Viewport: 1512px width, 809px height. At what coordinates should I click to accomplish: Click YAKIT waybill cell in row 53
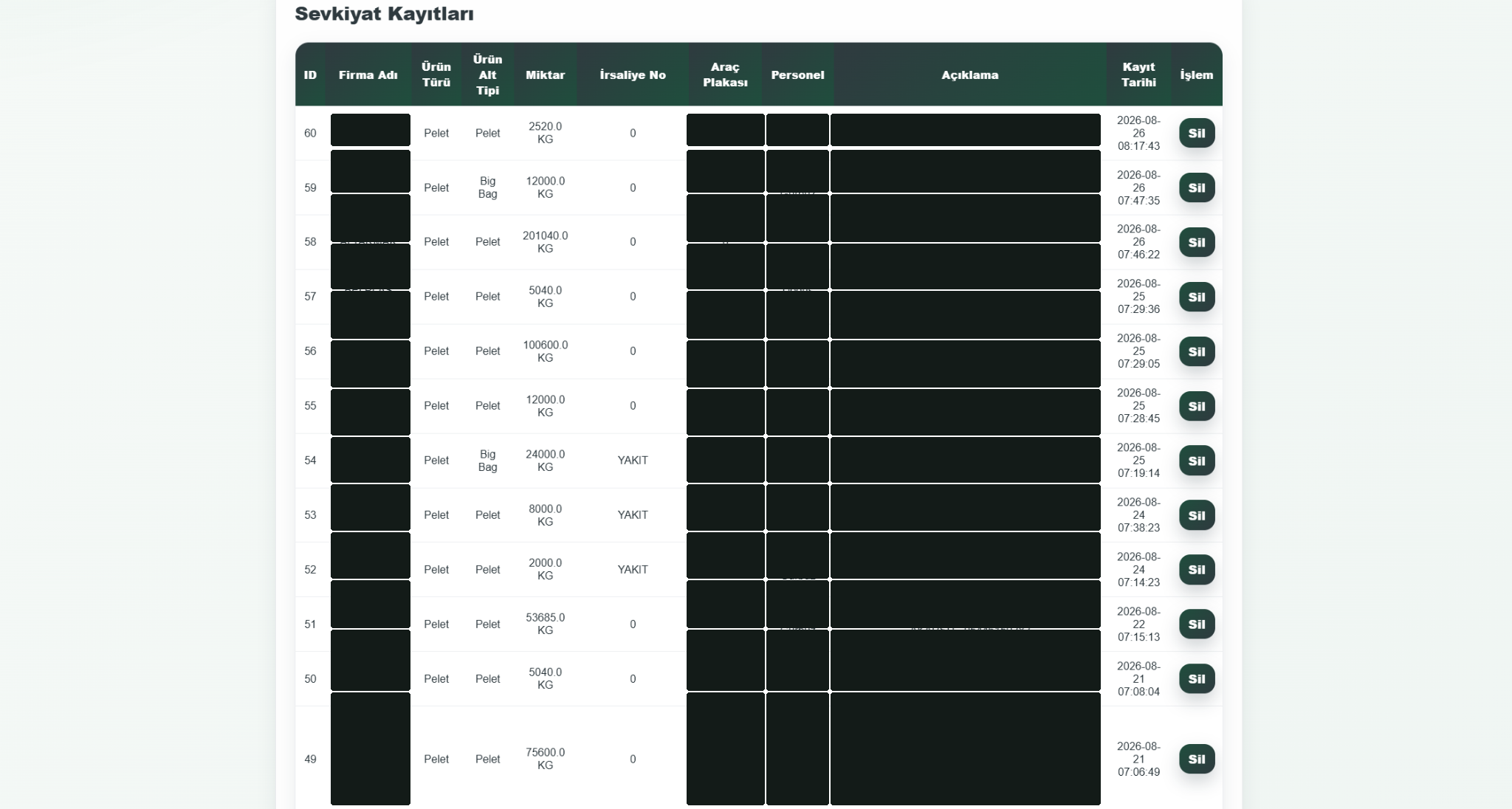(x=633, y=515)
